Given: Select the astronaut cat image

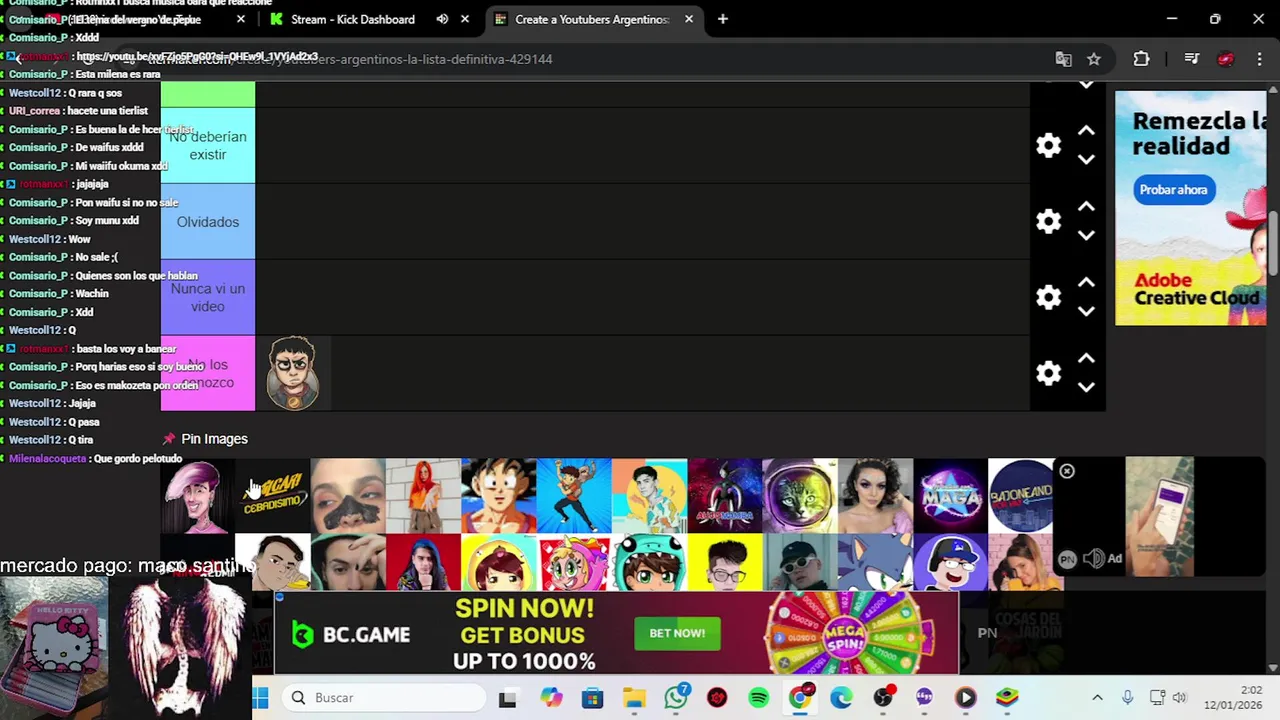Looking at the screenshot, I should (x=799, y=495).
